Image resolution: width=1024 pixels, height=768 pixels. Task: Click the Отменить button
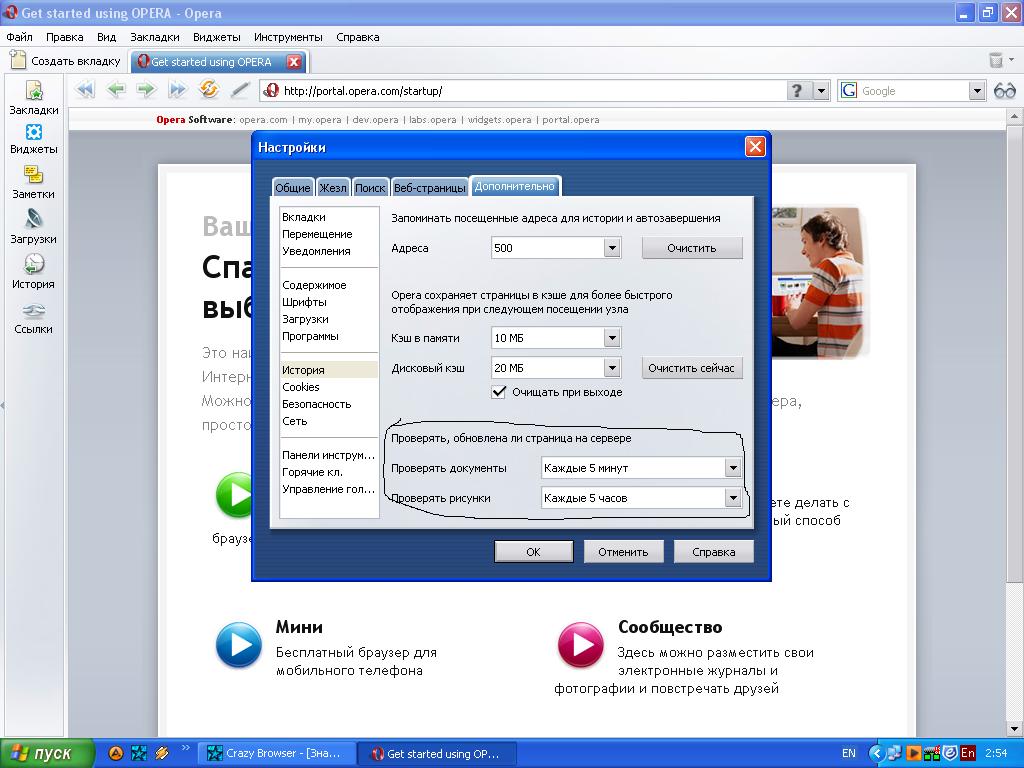point(623,552)
